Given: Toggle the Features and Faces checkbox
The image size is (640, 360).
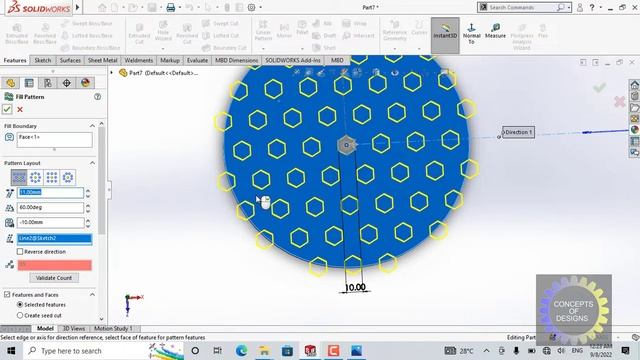Looking at the screenshot, I should pos(7,295).
